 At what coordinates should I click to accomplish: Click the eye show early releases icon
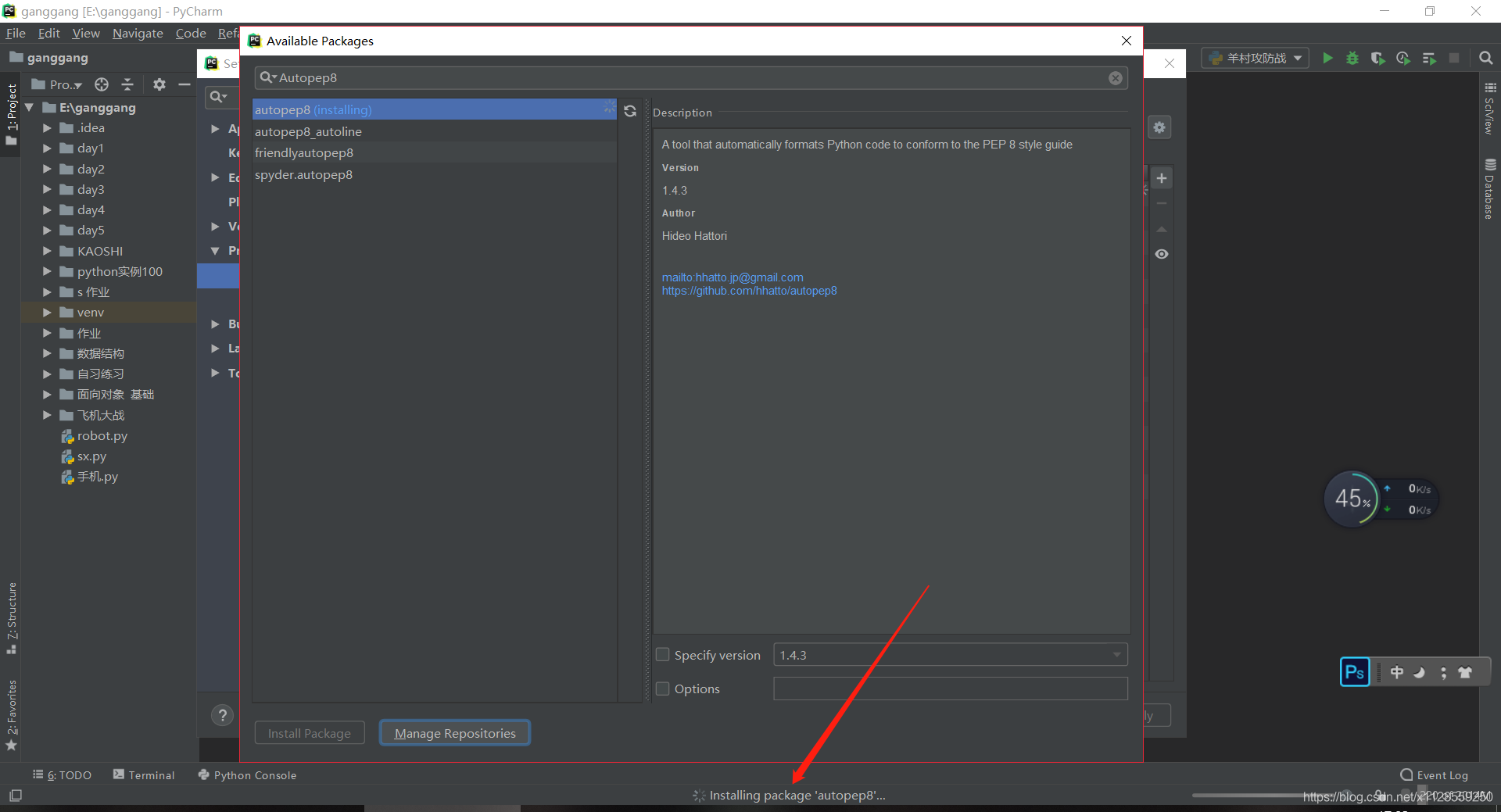[1162, 254]
